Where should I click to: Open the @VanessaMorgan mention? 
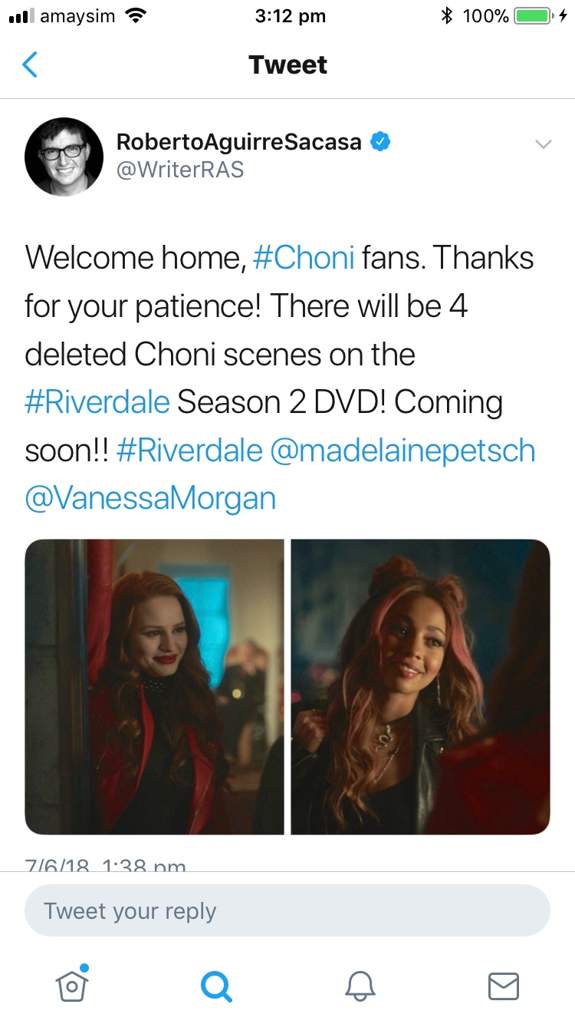[150, 498]
